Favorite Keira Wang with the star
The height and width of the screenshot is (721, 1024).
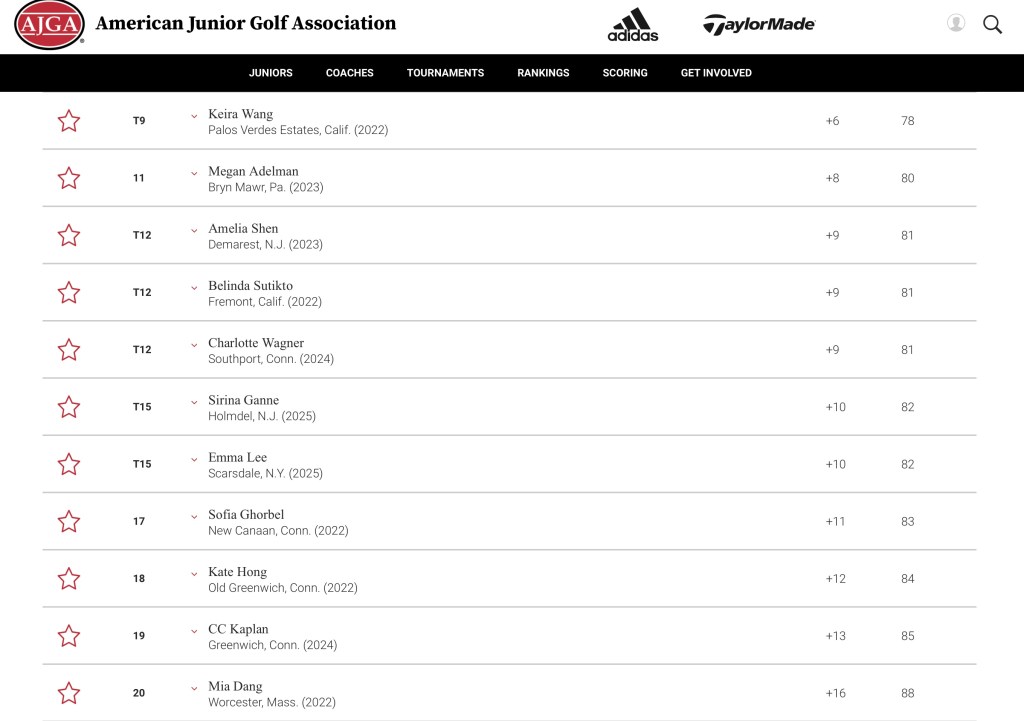[69, 121]
